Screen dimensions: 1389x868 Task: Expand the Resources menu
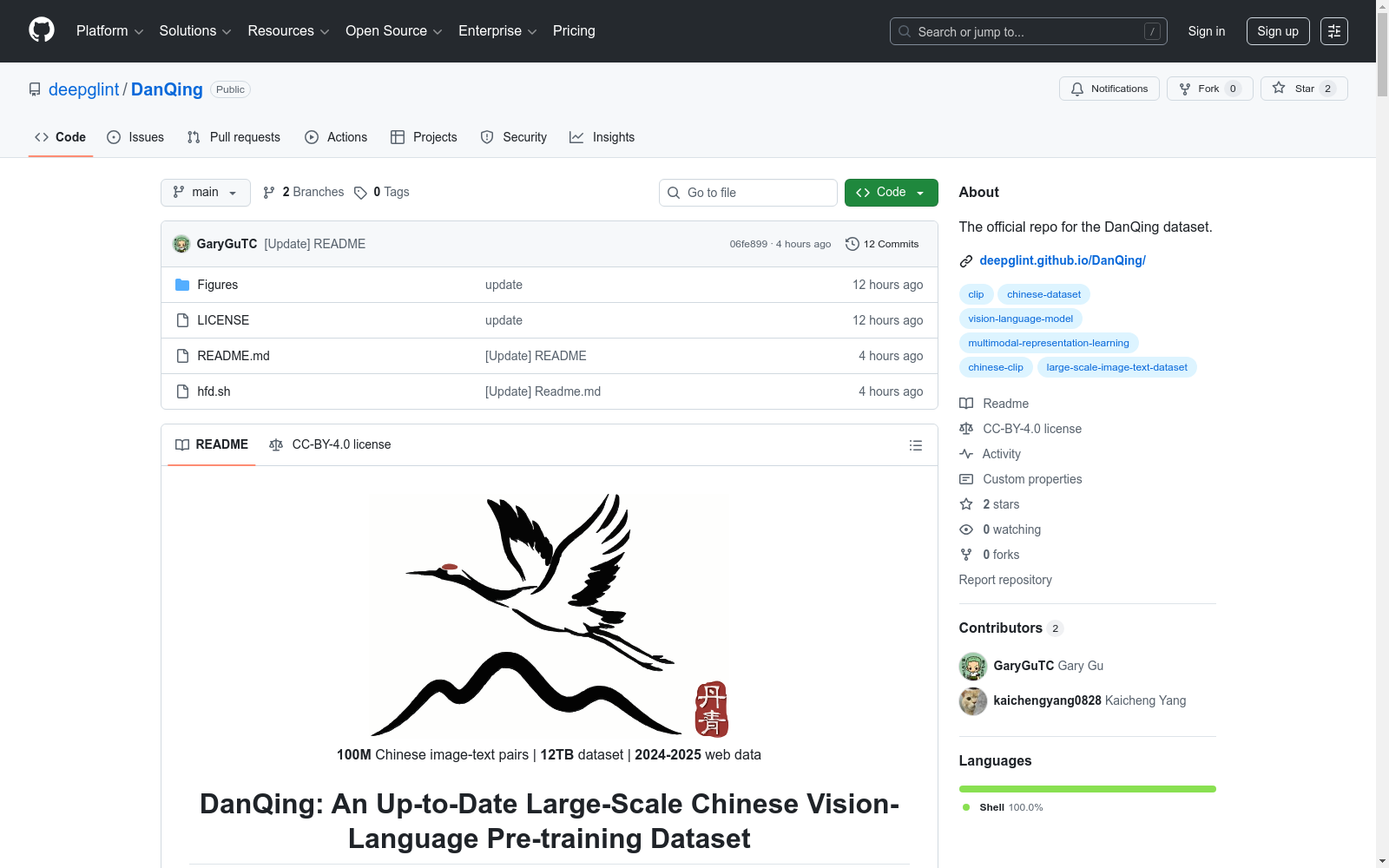288,31
